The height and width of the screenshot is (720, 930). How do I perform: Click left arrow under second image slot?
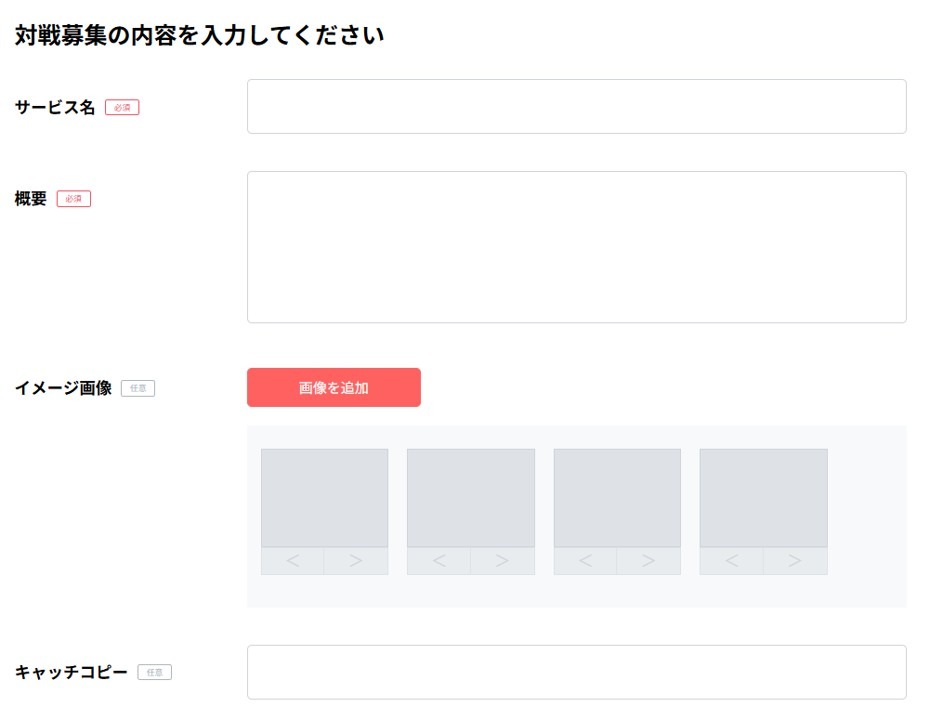point(439,561)
